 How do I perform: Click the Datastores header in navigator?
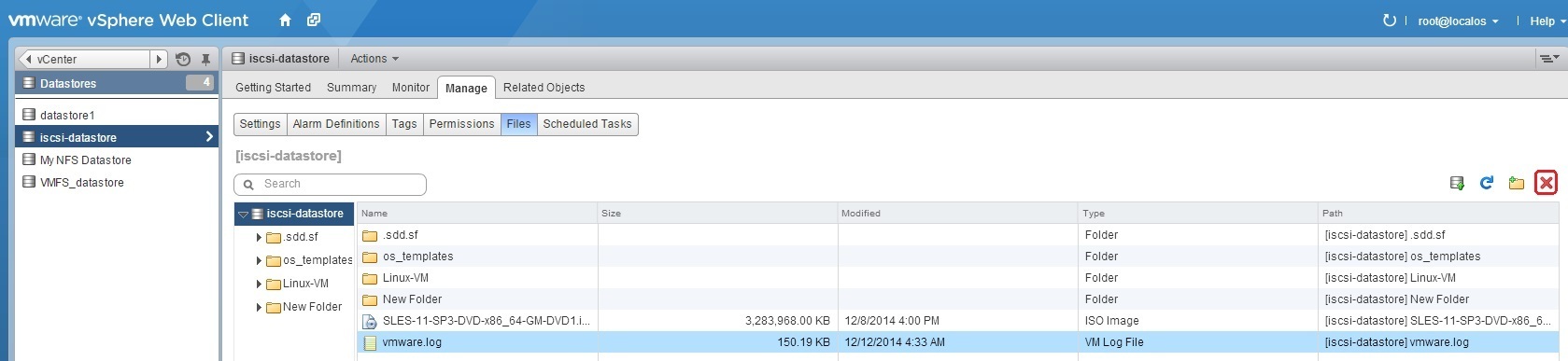click(117, 83)
